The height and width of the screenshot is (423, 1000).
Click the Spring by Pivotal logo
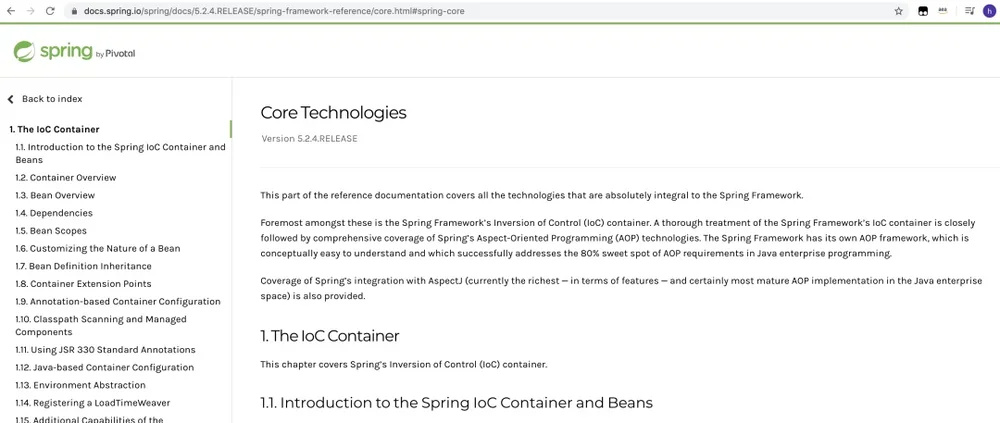[74, 52]
